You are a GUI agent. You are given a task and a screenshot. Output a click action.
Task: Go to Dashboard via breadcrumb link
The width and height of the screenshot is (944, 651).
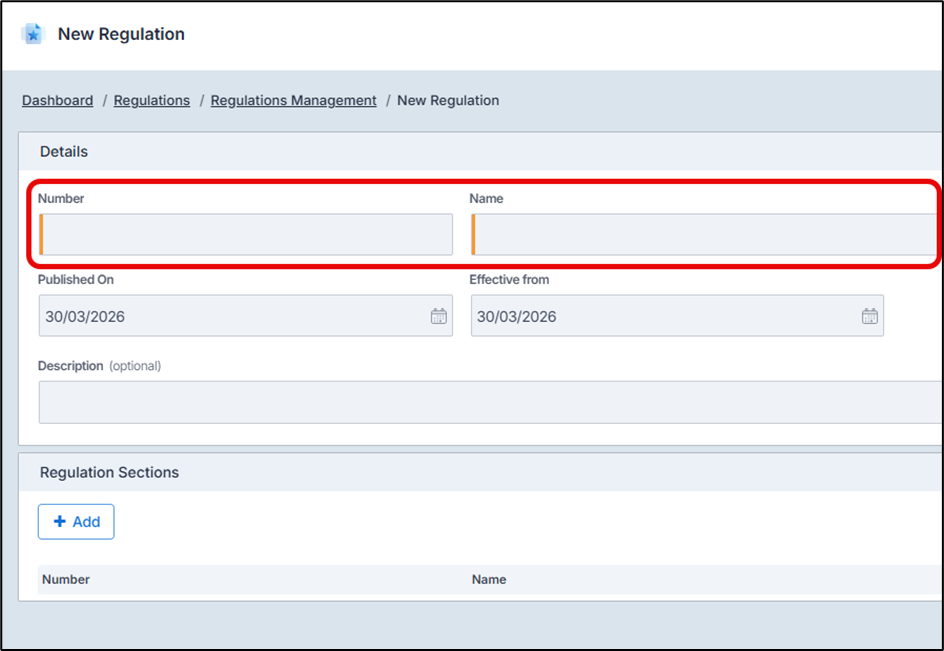[57, 100]
